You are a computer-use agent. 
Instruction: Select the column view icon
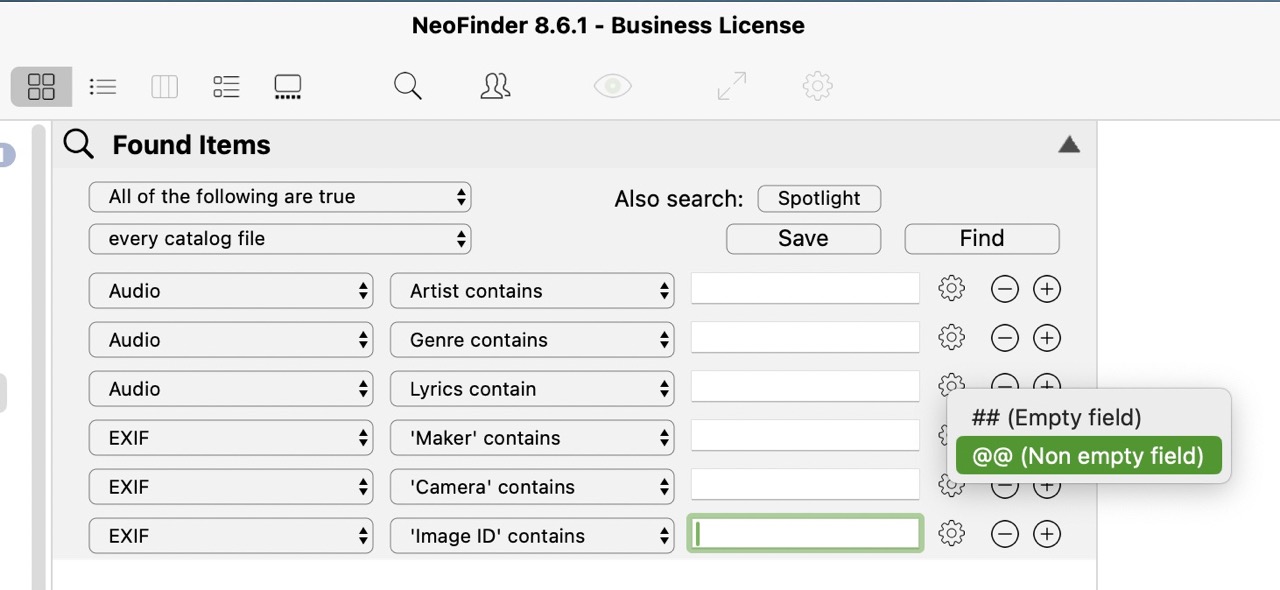pos(164,87)
